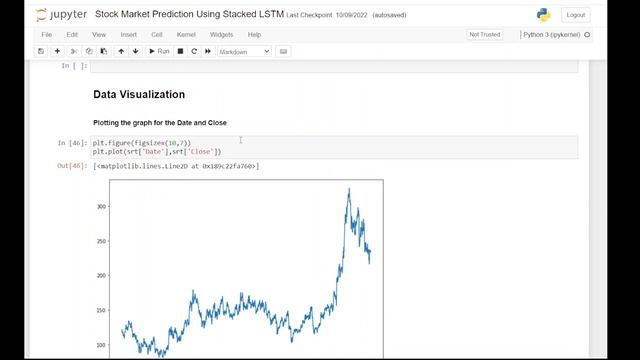The image size is (640, 360).
Task: Interrupt the kernel with stop icon
Action: click(x=180, y=51)
